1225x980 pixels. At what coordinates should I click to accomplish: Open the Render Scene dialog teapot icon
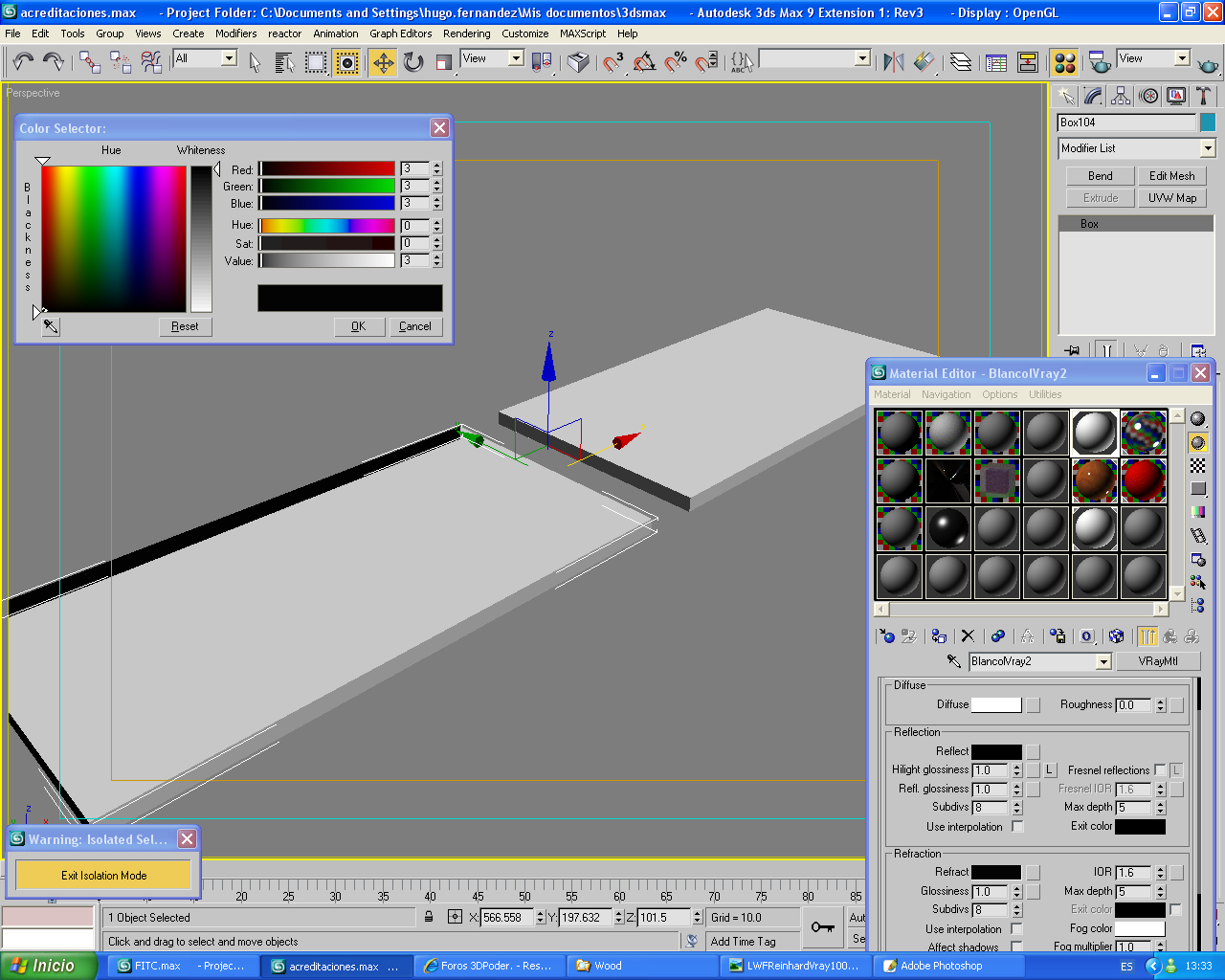pos(1100,62)
